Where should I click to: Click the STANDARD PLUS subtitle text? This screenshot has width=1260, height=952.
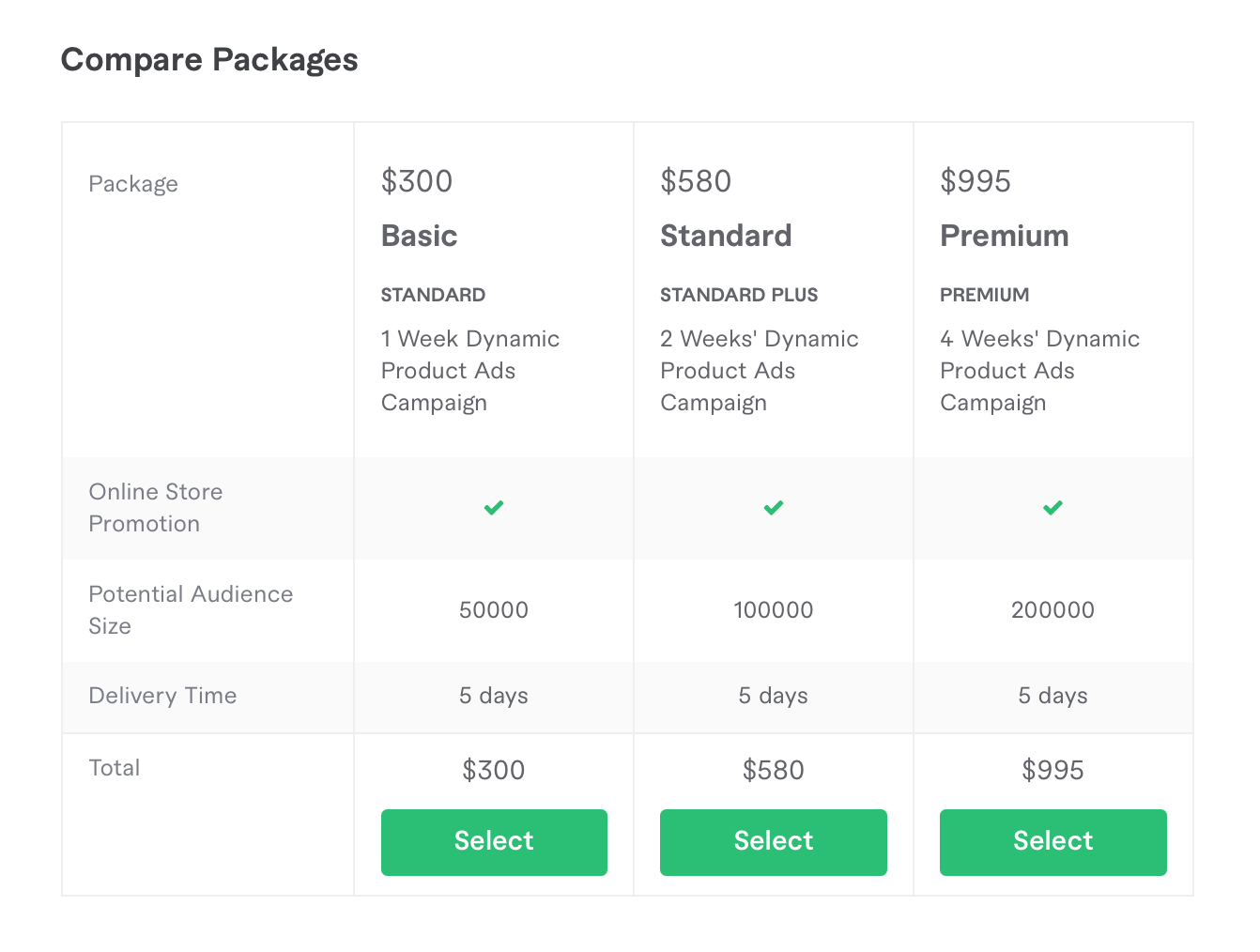739,295
